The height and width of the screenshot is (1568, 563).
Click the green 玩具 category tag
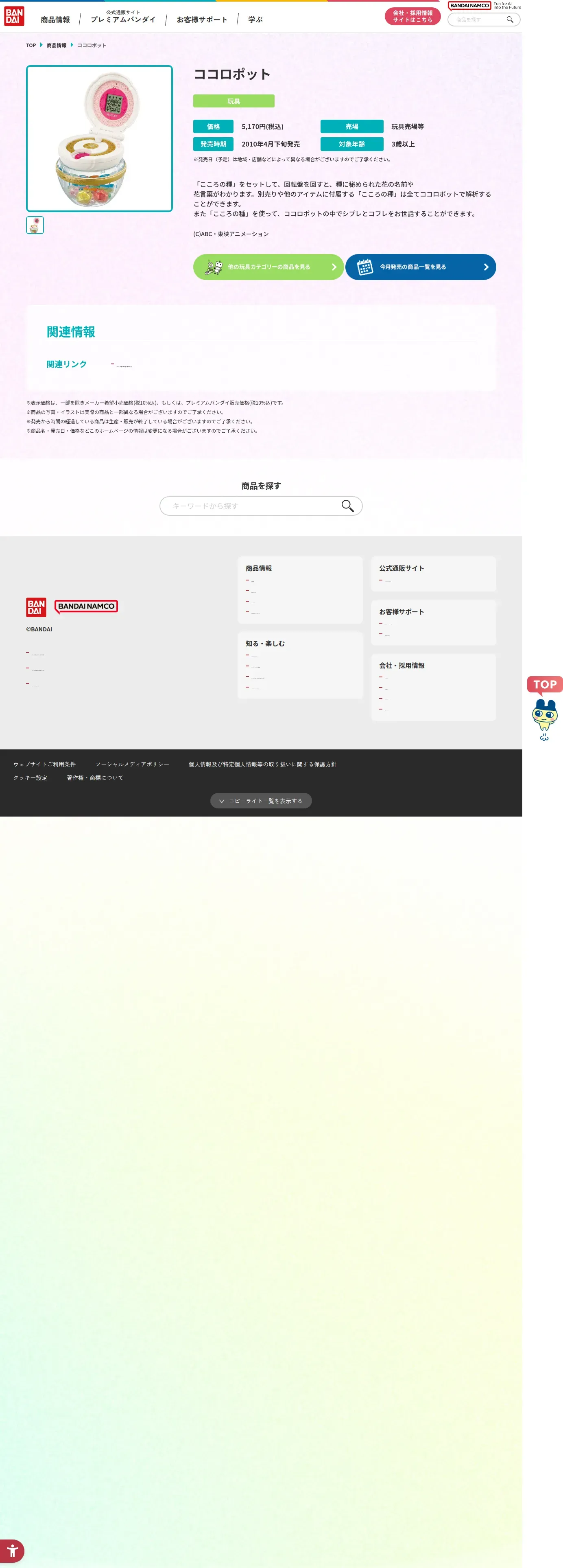pyautogui.click(x=233, y=101)
